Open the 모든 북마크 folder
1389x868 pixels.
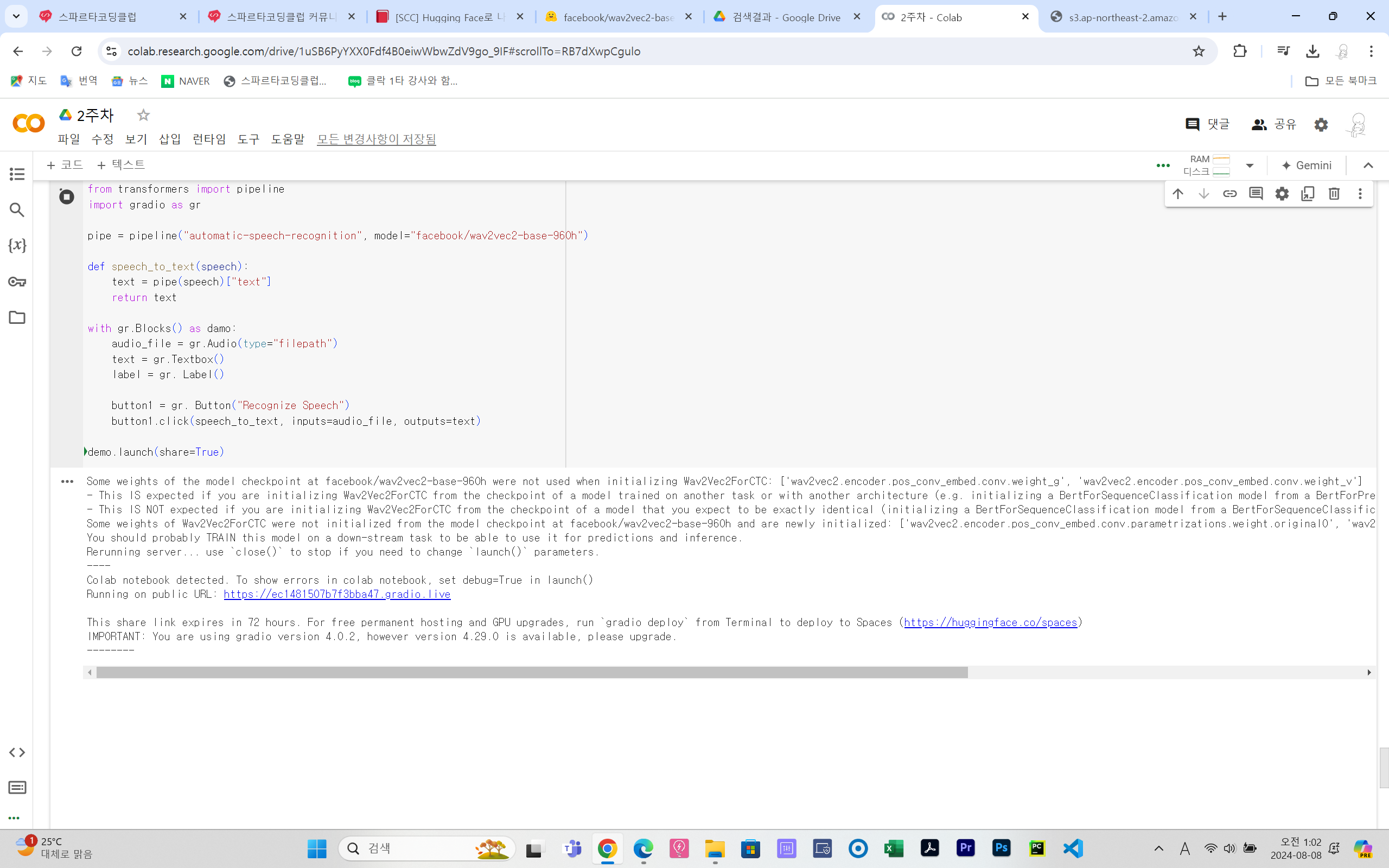pyautogui.click(x=1341, y=81)
